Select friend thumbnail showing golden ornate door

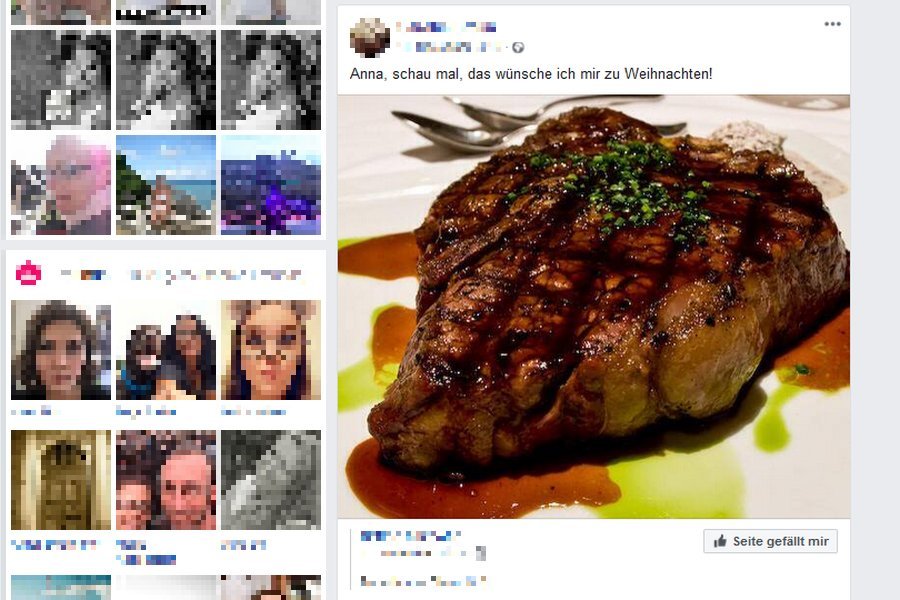(x=61, y=480)
